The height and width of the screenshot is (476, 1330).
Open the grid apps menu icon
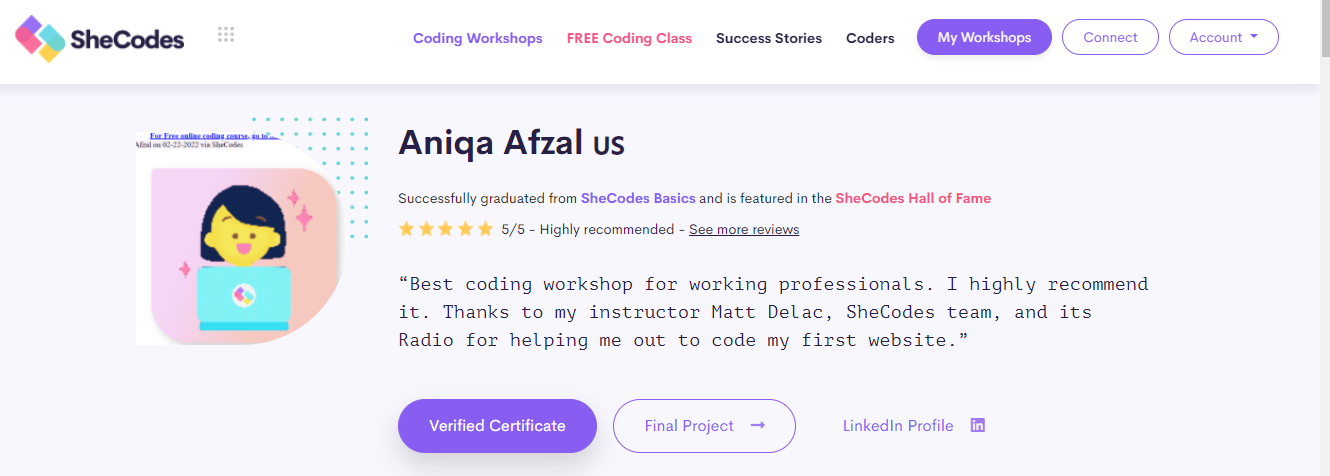pyautogui.click(x=226, y=34)
